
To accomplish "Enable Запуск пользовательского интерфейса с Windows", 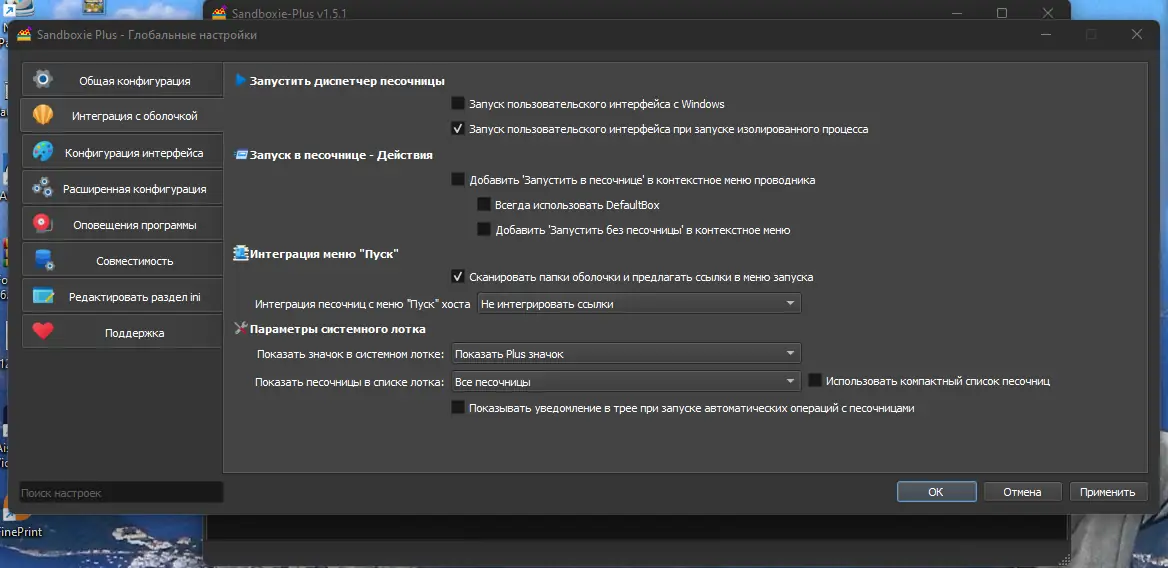I will (458, 103).
